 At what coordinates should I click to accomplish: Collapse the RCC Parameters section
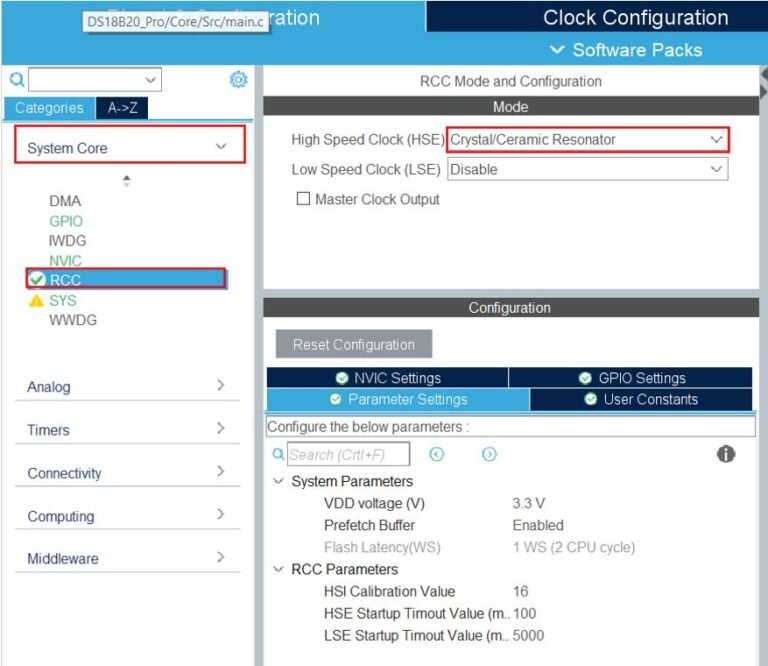point(278,569)
